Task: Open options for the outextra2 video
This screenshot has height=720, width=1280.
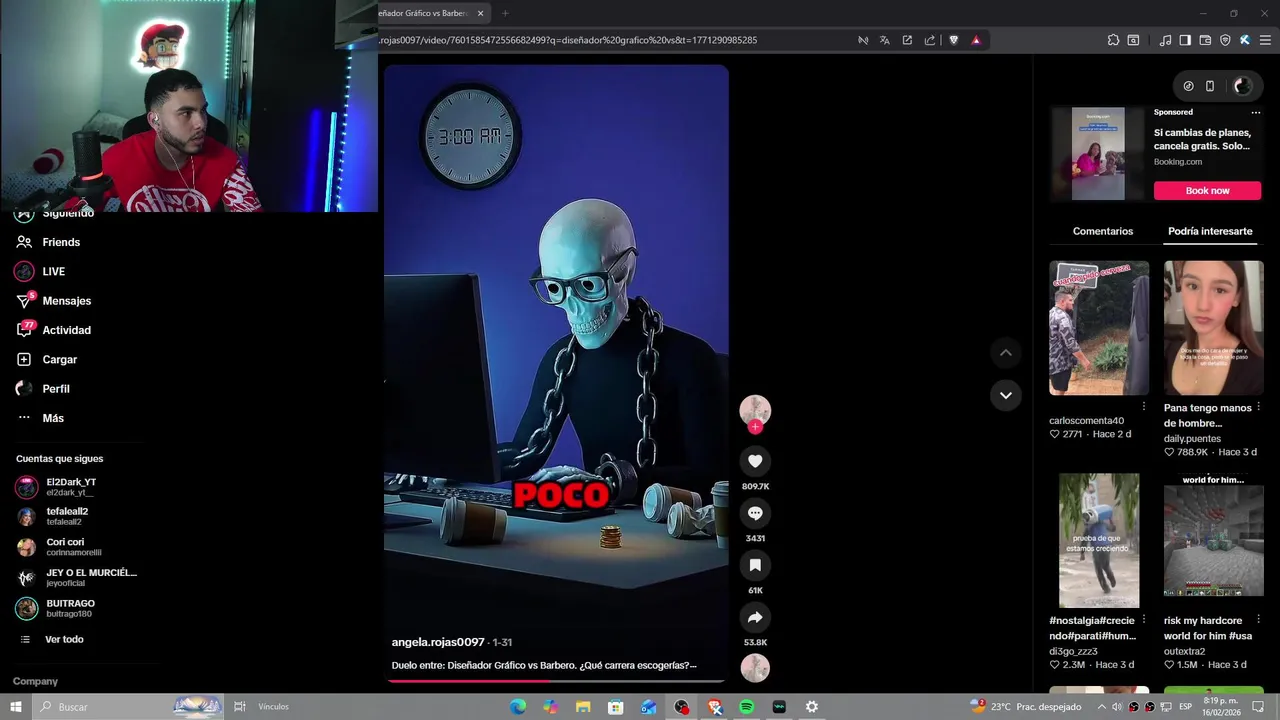Action: (x=1258, y=620)
